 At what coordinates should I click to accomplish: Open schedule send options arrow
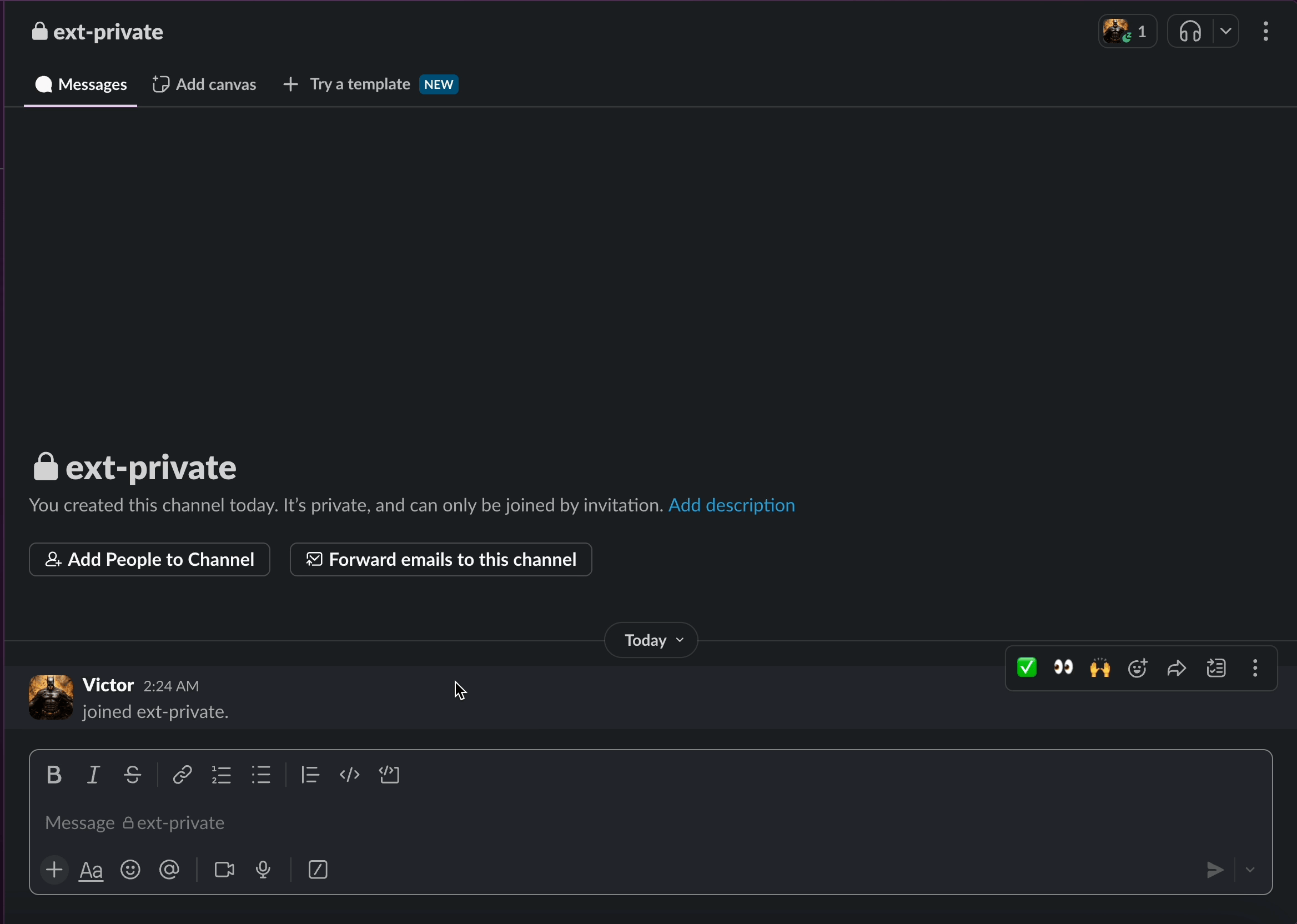[x=1250, y=870]
